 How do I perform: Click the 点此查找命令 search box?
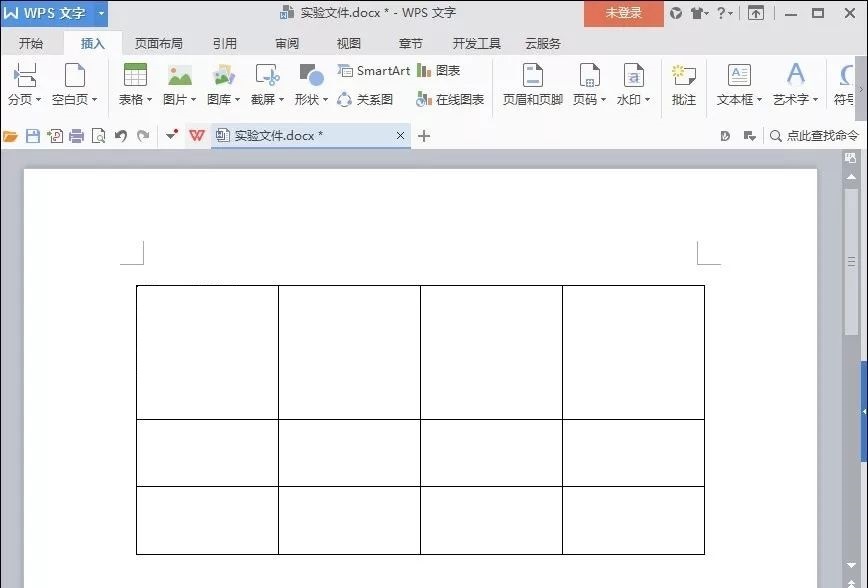tap(815, 136)
